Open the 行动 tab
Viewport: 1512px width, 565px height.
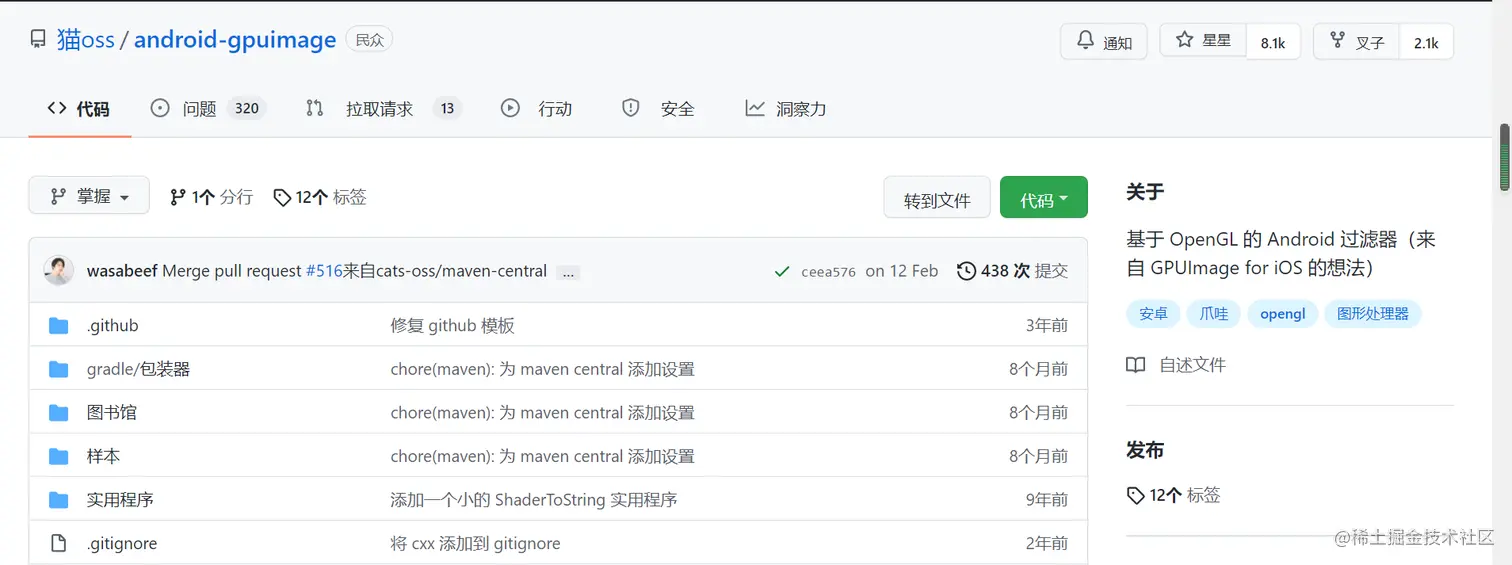(x=537, y=108)
